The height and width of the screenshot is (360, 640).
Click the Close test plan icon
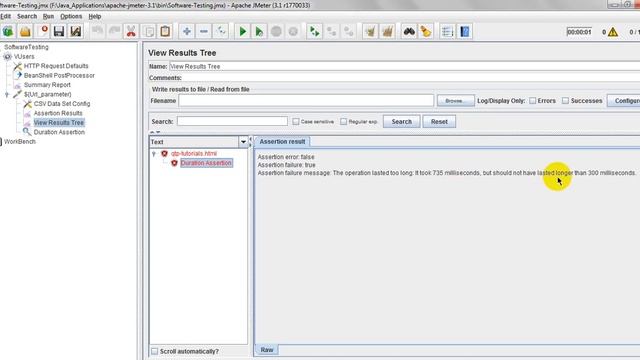pos(43,31)
